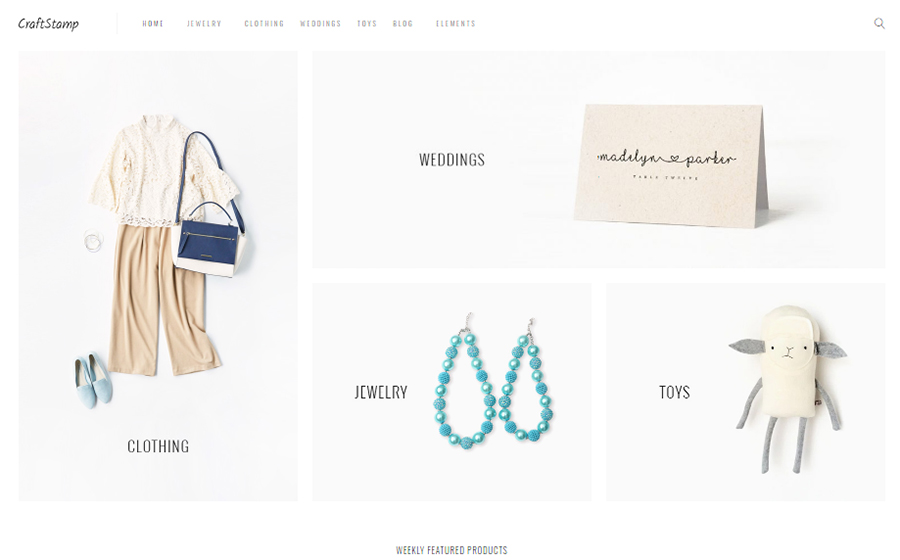
Task: Click the Clothing category label
Action: coord(158,446)
